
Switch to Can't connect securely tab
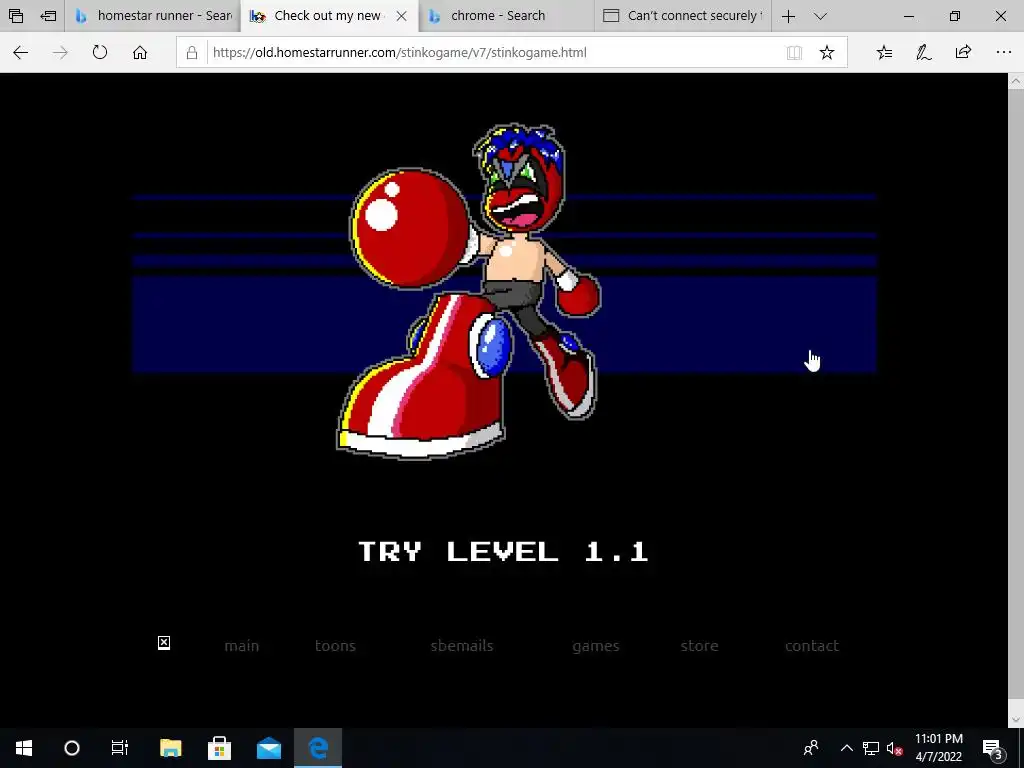pyautogui.click(x=682, y=16)
